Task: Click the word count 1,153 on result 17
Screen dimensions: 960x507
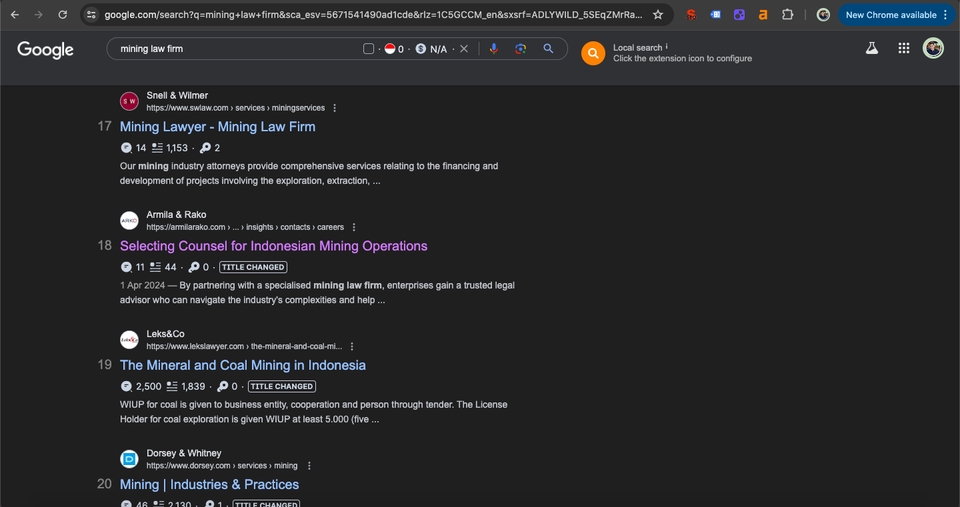Action: (x=177, y=148)
